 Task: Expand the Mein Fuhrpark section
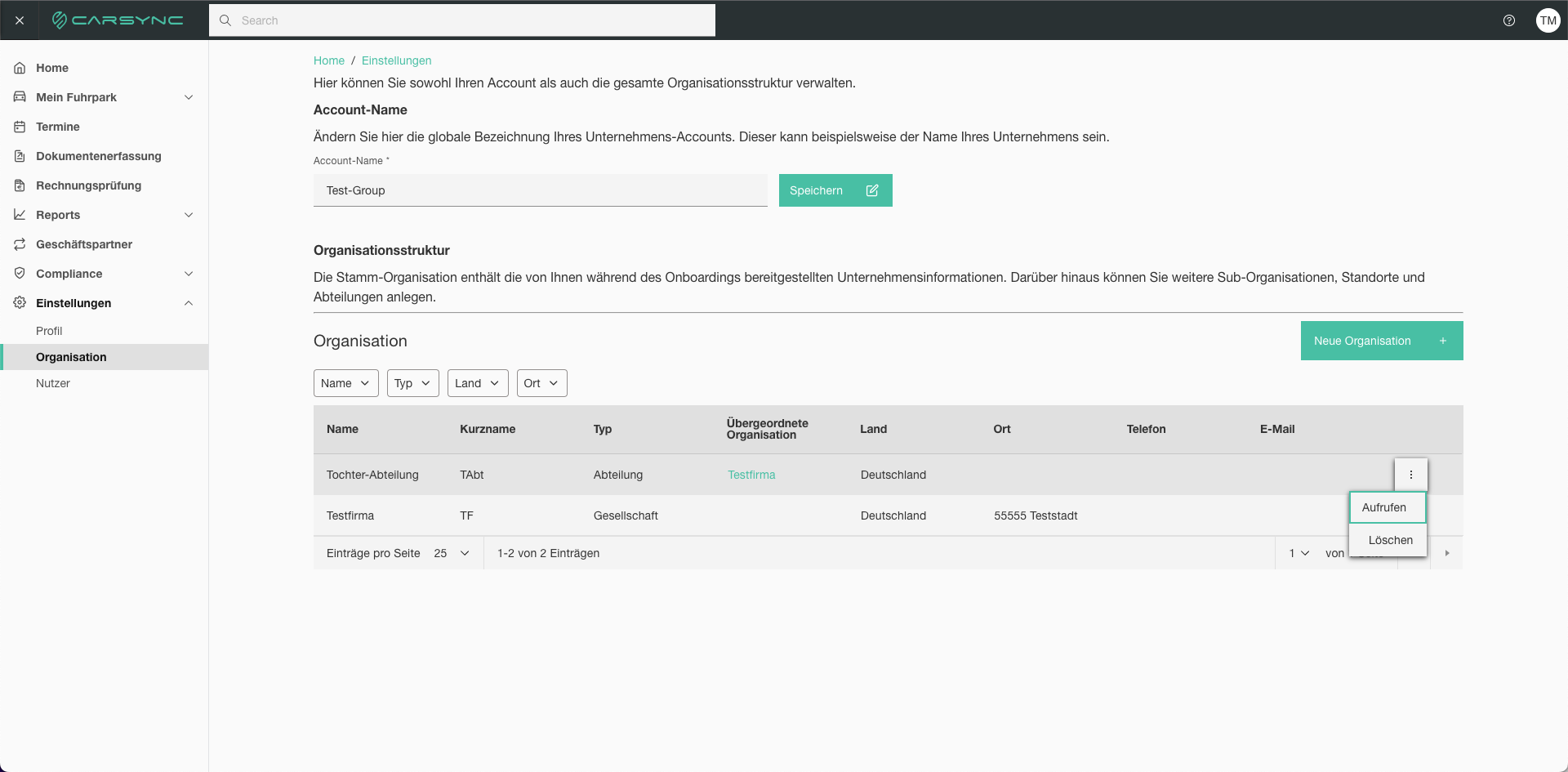(x=189, y=97)
